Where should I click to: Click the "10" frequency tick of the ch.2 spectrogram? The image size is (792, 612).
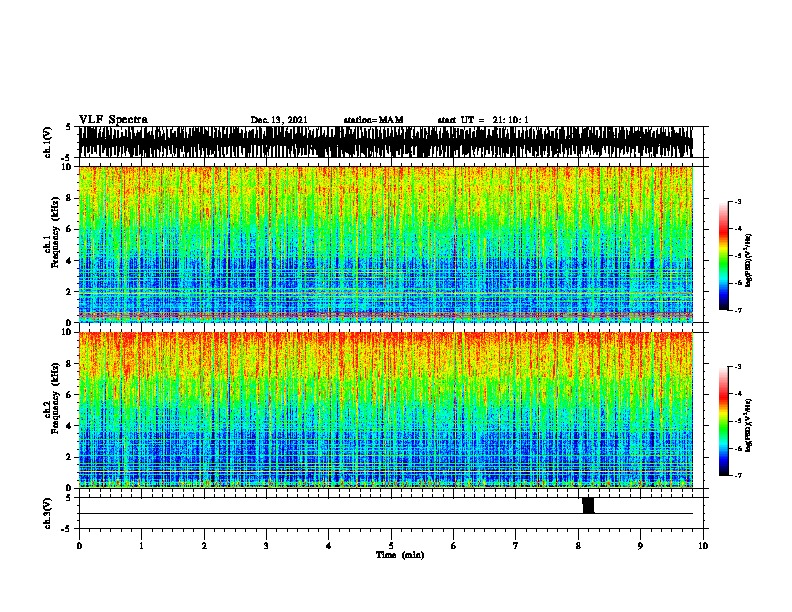point(68,332)
